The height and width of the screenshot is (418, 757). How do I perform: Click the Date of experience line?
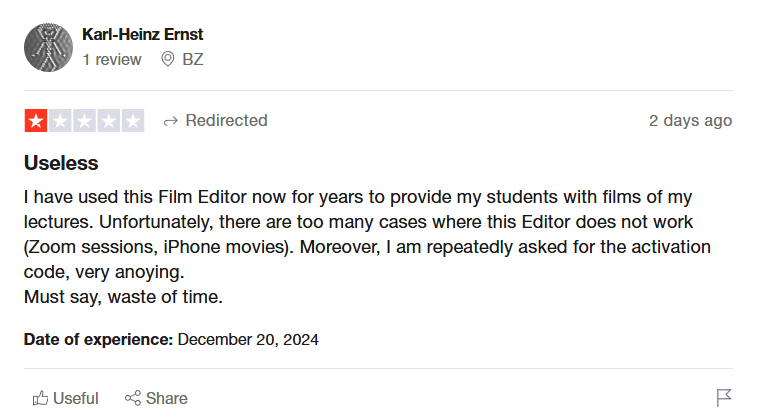[x=171, y=339]
